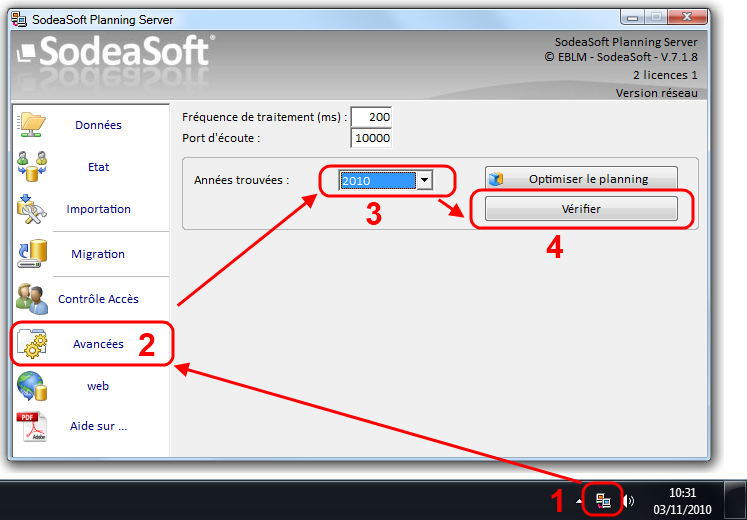747x520 pixels.
Task: Open the Aide sur ... label
Action: pos(99,426)
